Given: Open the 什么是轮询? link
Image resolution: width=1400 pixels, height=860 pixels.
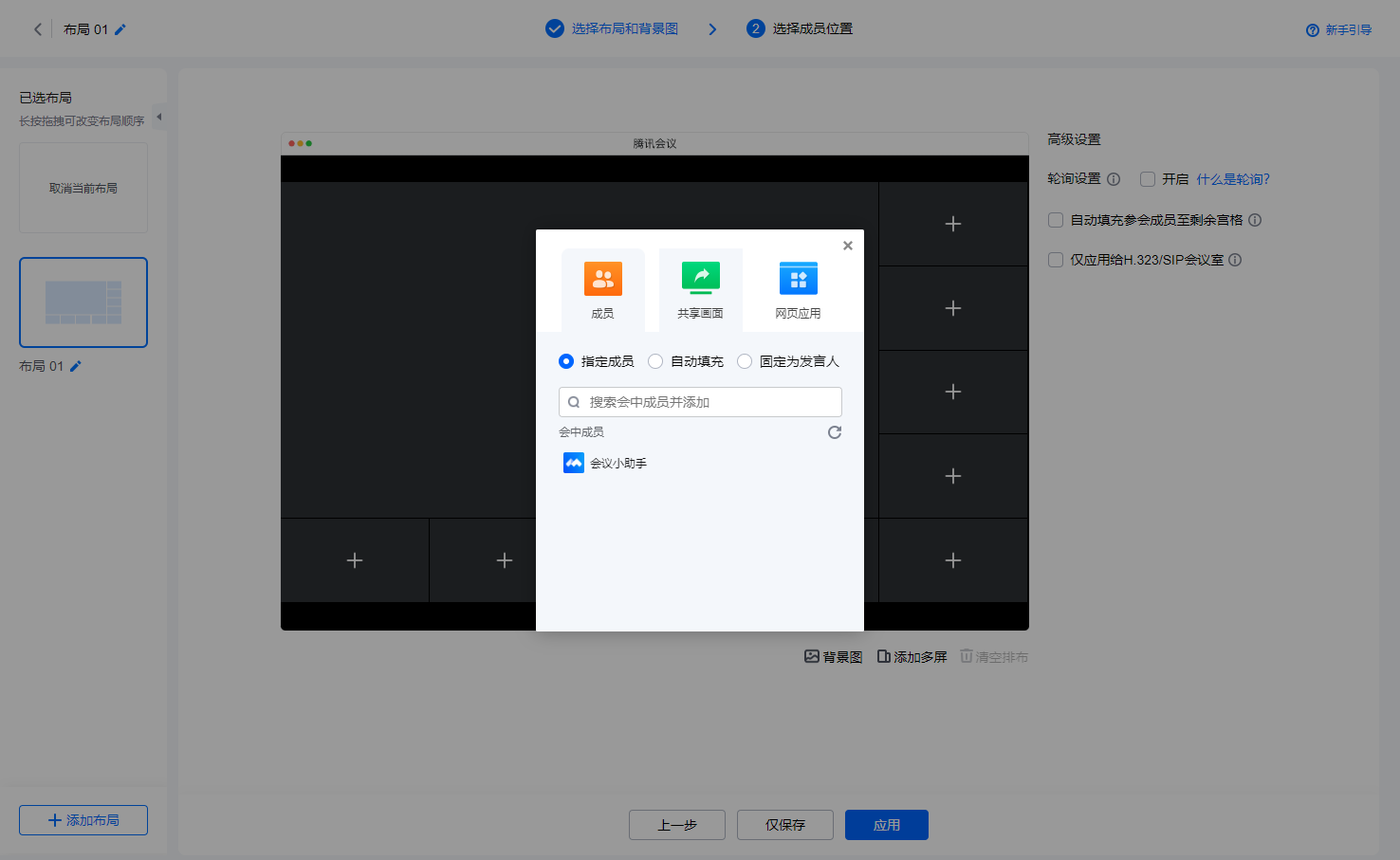Looking at the screenshot, I should (x=1232, y=179).
